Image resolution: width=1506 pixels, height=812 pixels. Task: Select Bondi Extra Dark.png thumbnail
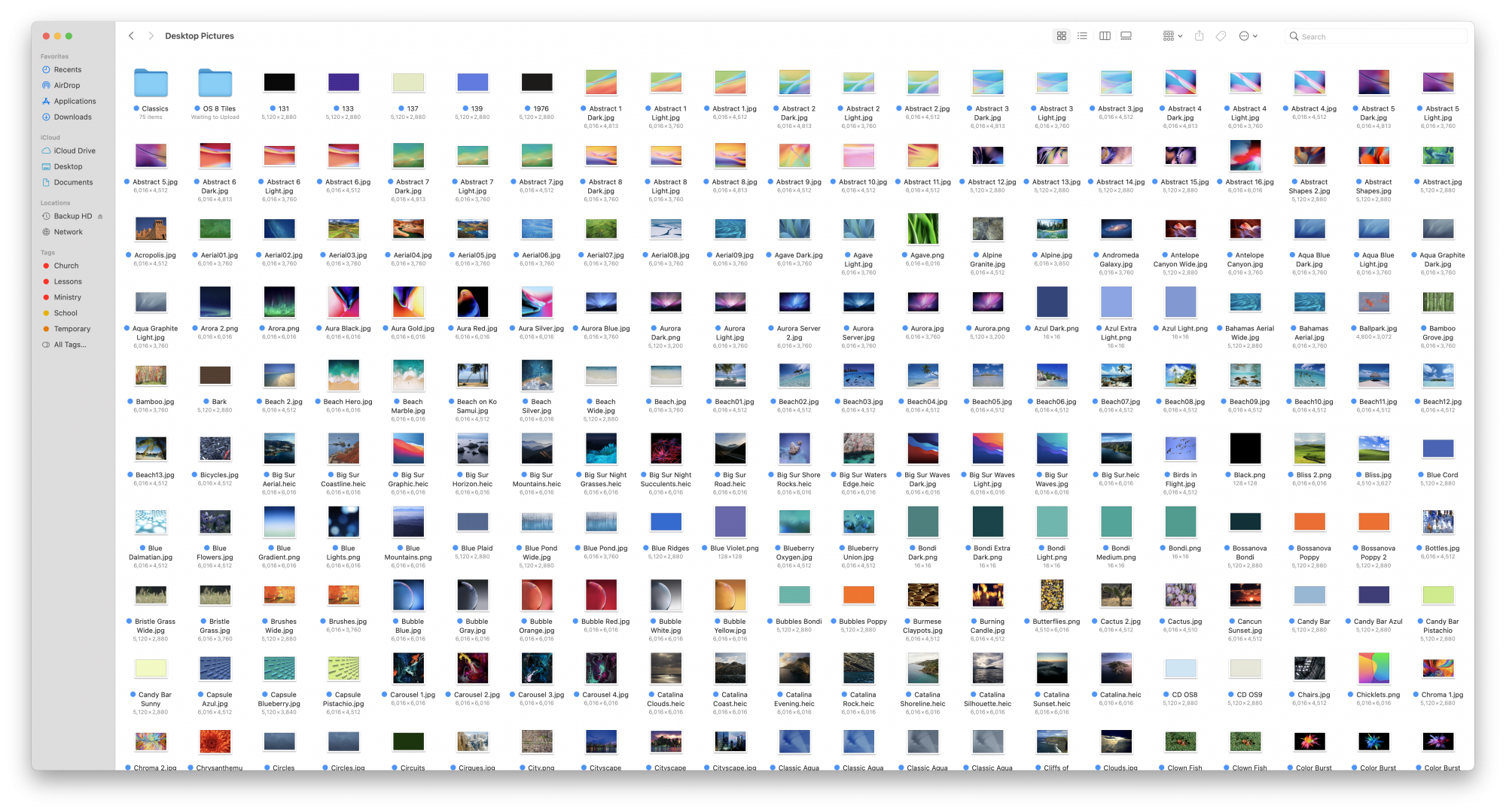click(988, 522)
